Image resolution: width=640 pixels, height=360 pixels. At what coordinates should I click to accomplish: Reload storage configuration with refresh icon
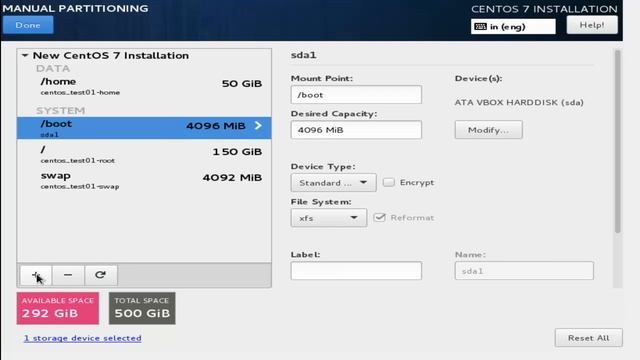point(101,275)
